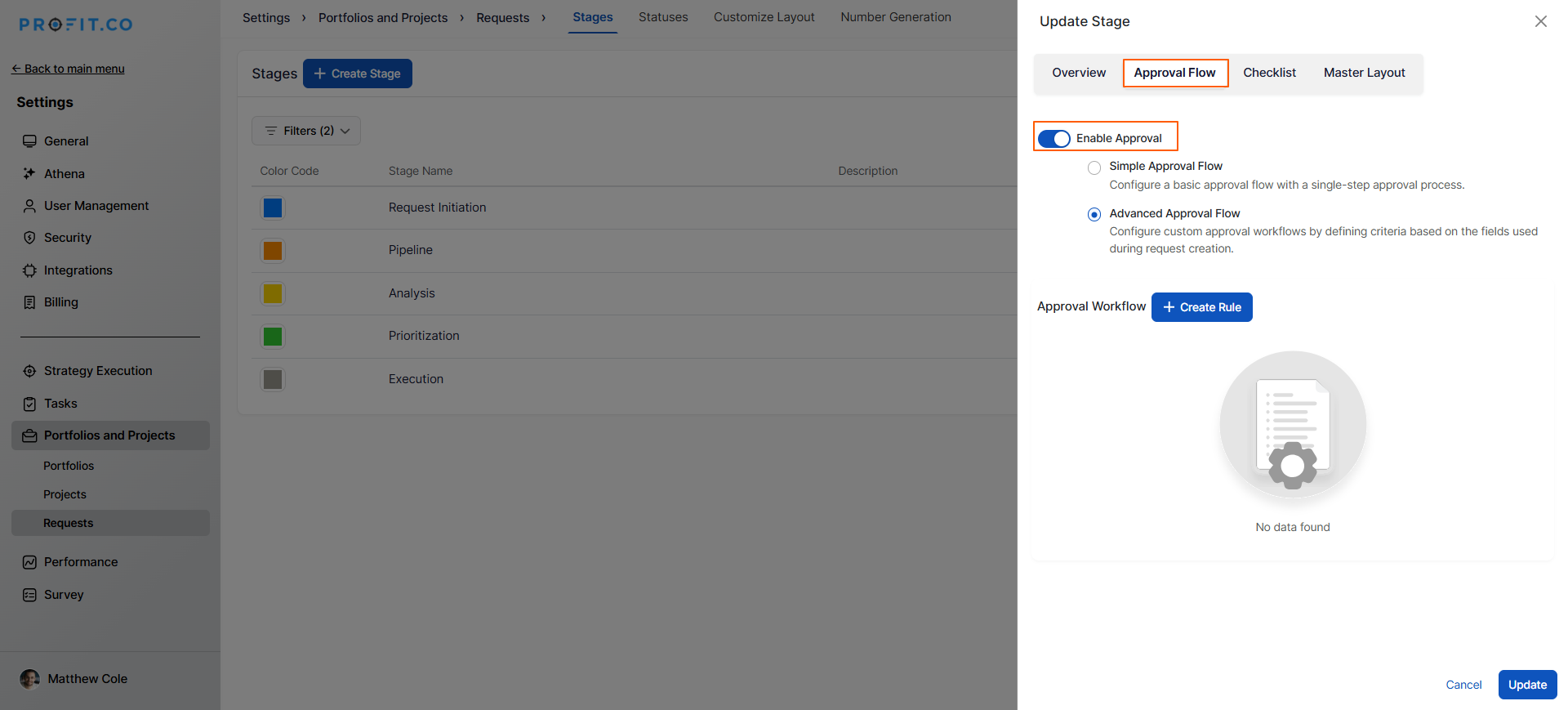
Task: Expand the Portfolios and Projects sidebar section
Action: click(109, 435)
